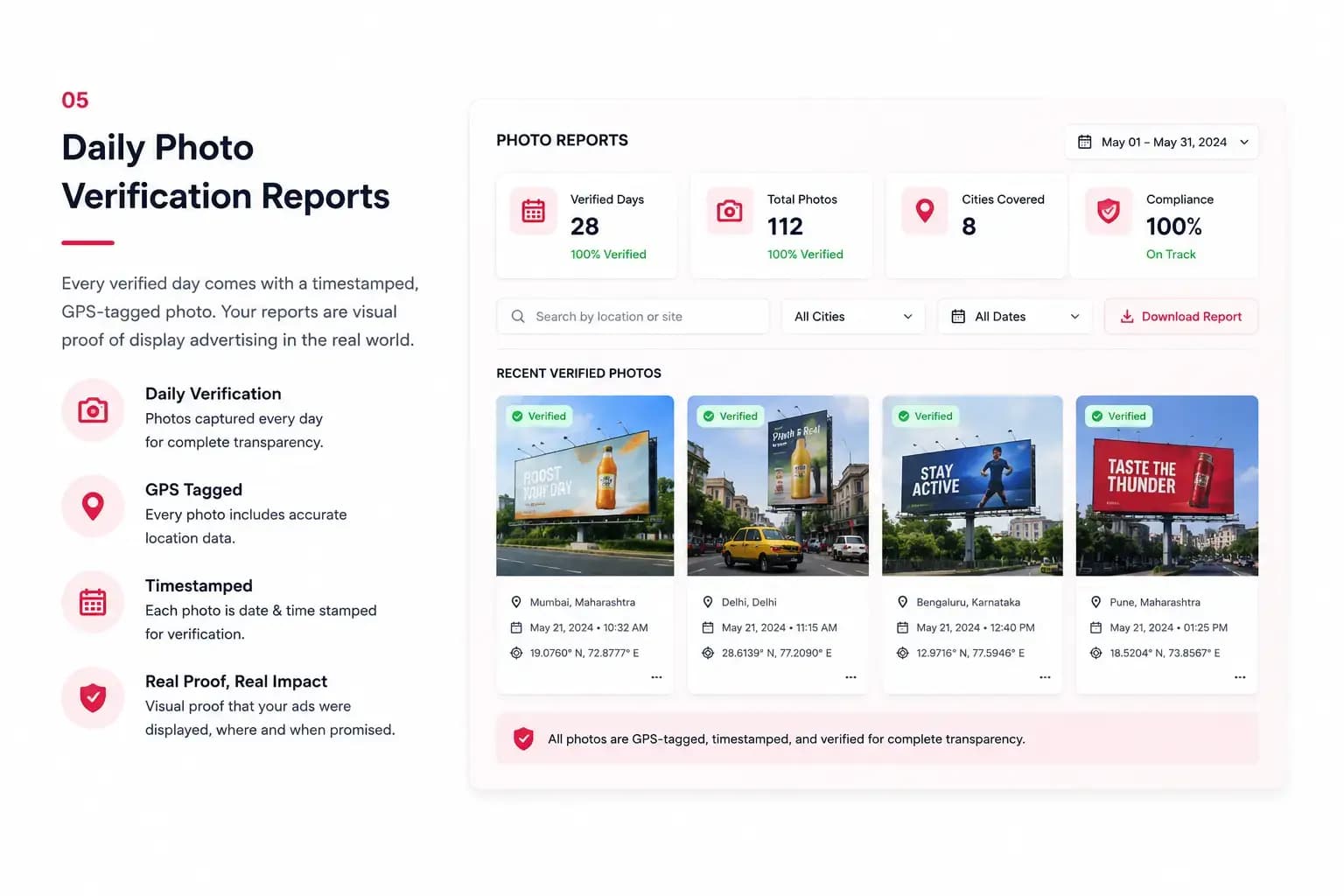Click the 100% Verified text under Verified Days

pos(608,255)
